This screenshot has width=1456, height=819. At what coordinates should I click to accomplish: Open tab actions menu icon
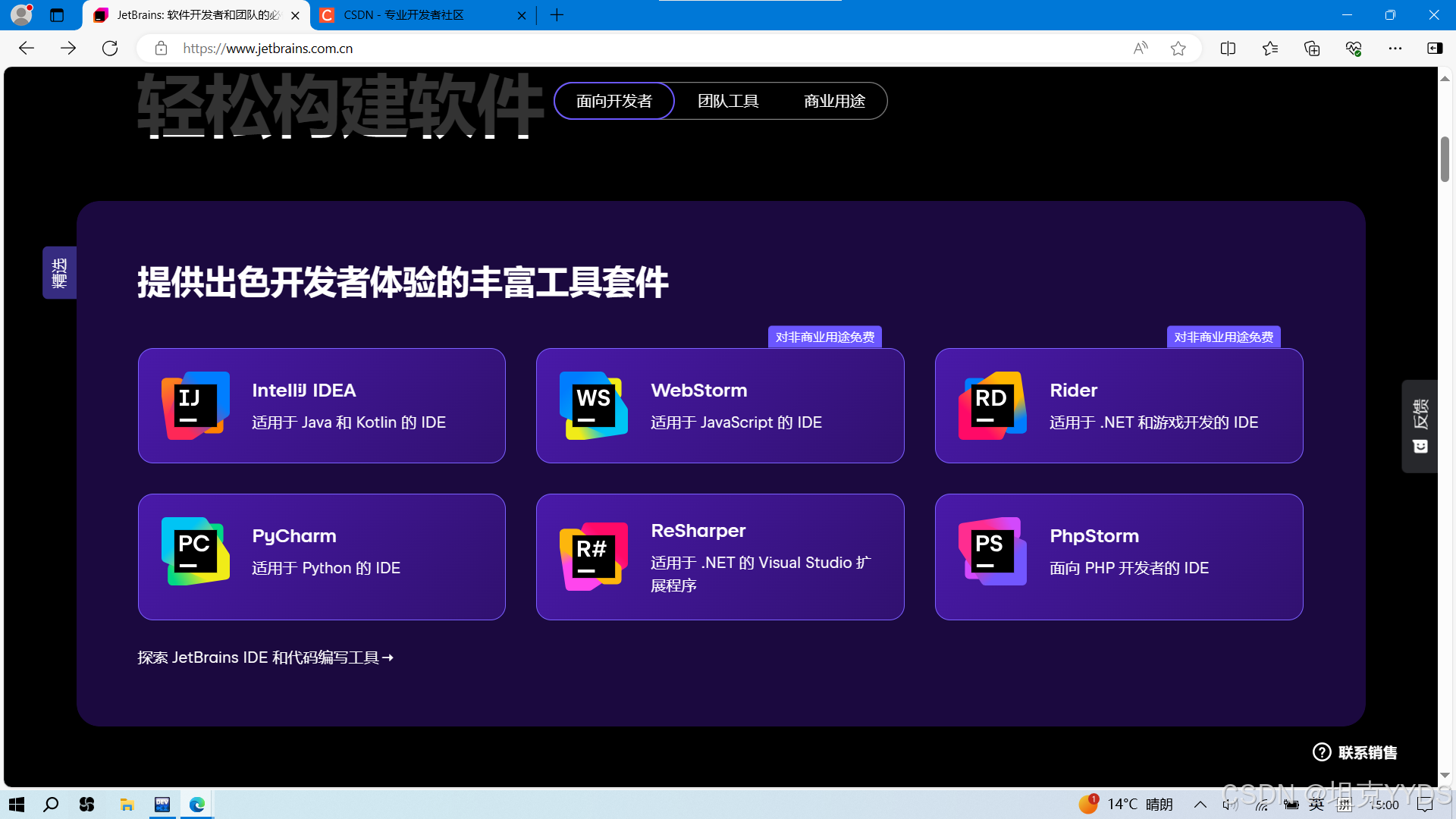pos(57,15)
